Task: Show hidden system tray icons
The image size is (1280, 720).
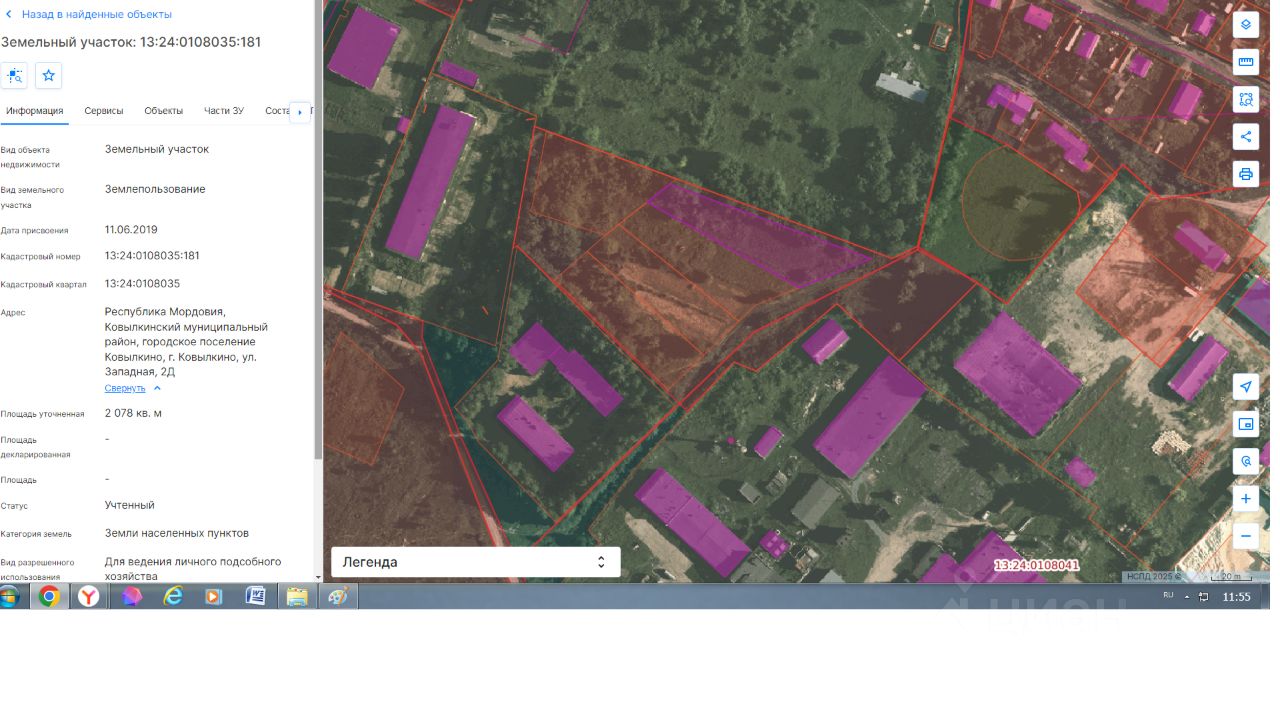Action: click(x=1187, y=597)
